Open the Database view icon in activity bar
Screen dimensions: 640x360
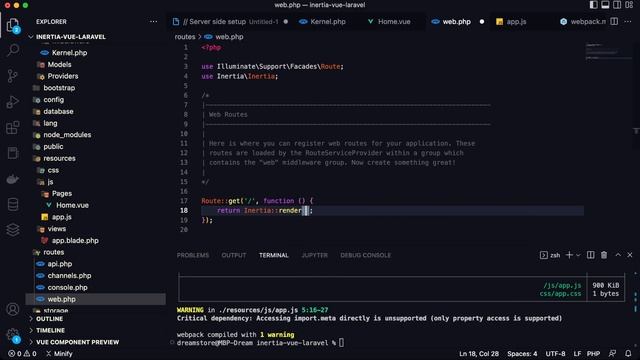(13, 204)
